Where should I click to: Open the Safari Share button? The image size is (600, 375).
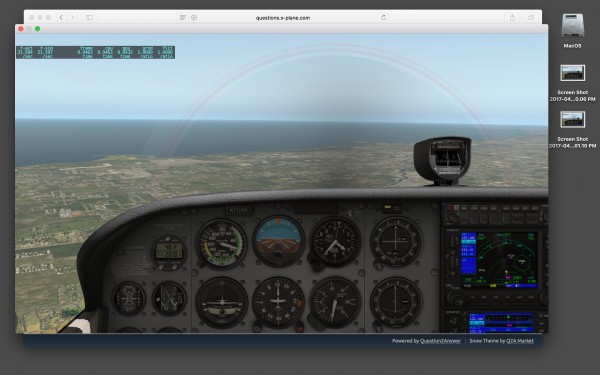point(512,18)
